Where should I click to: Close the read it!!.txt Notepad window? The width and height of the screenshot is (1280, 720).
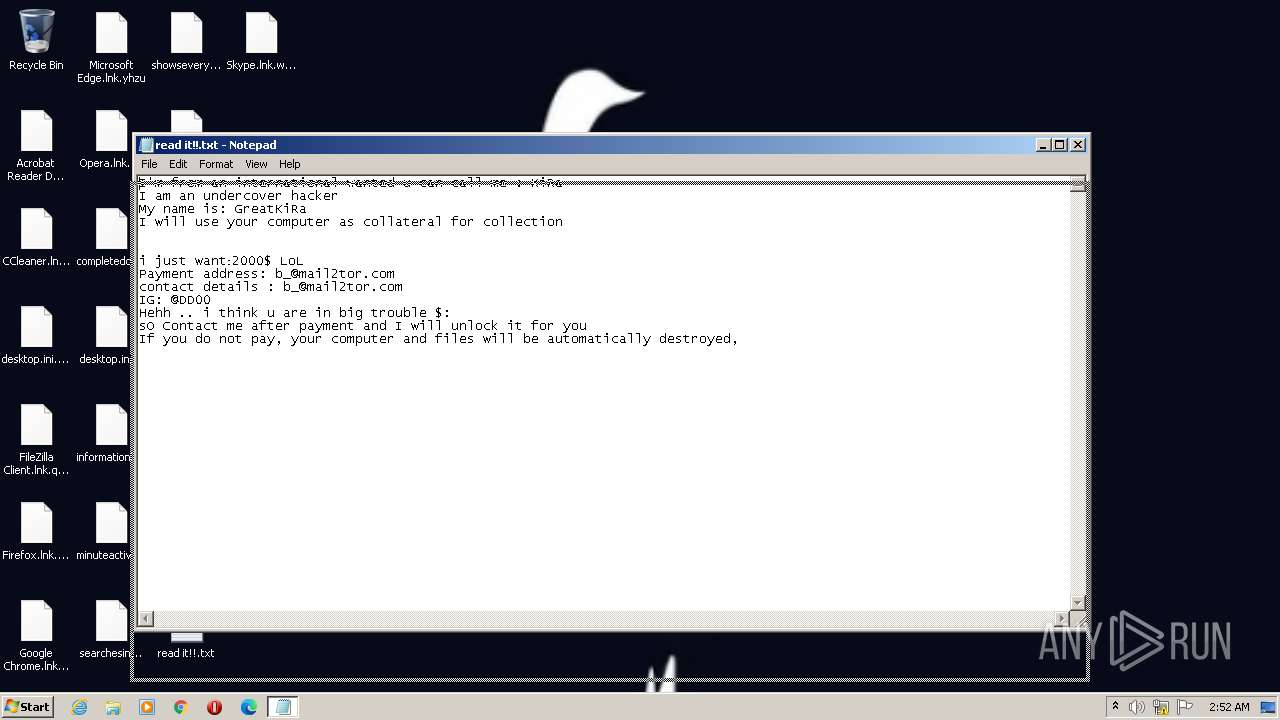click(x=1078, y=145)
